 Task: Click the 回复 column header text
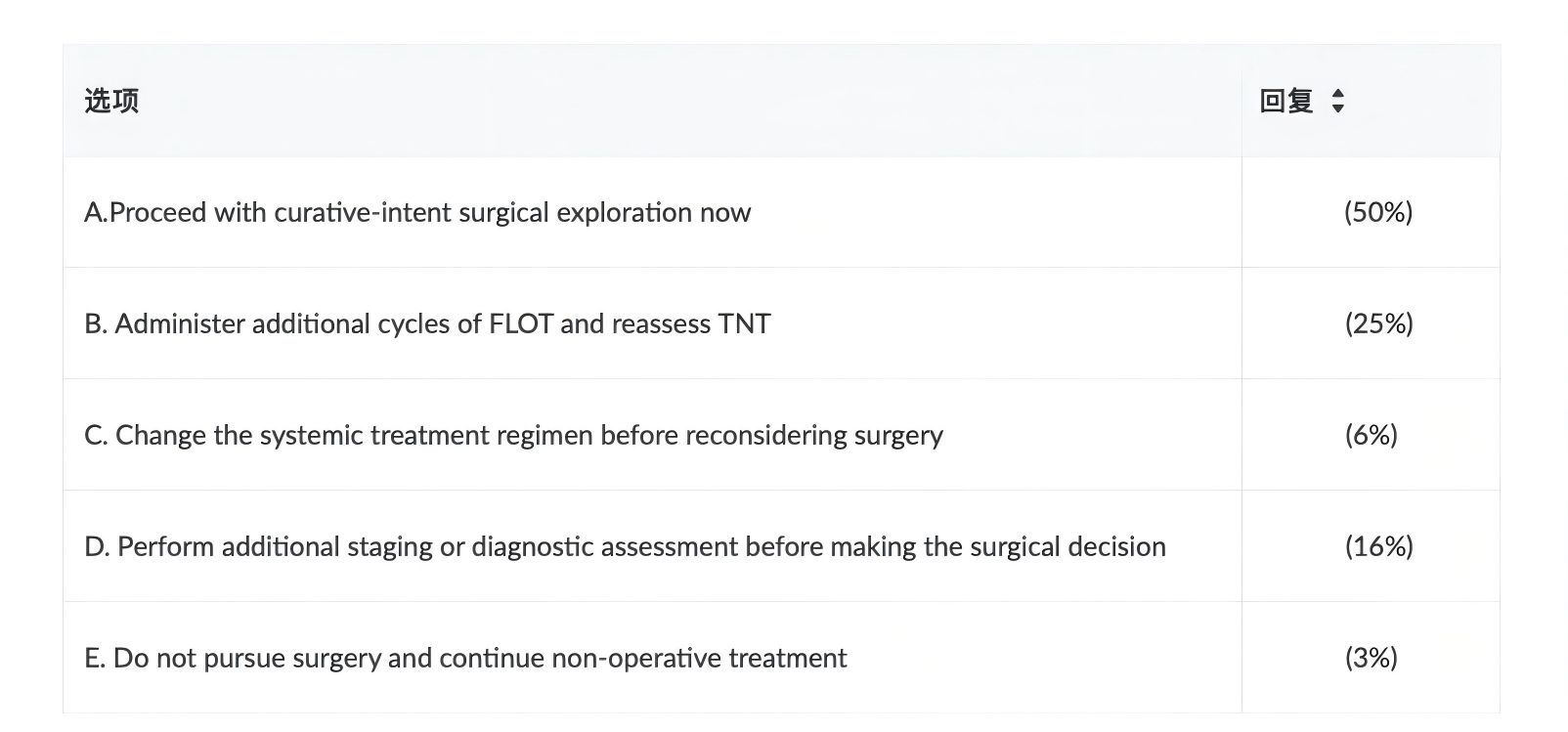1286,101
